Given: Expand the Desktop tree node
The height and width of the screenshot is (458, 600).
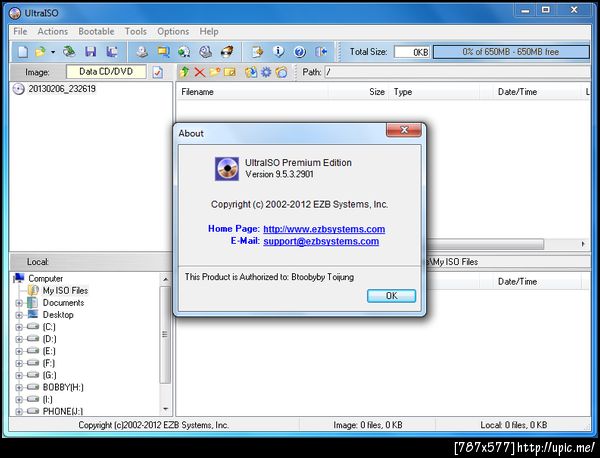Looking at the screenshot, I should click(x=19, y=315).
